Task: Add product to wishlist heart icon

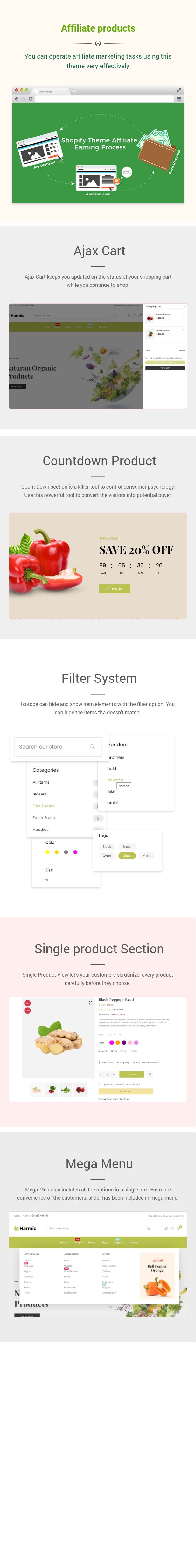Action: [x=150, y=1074]
